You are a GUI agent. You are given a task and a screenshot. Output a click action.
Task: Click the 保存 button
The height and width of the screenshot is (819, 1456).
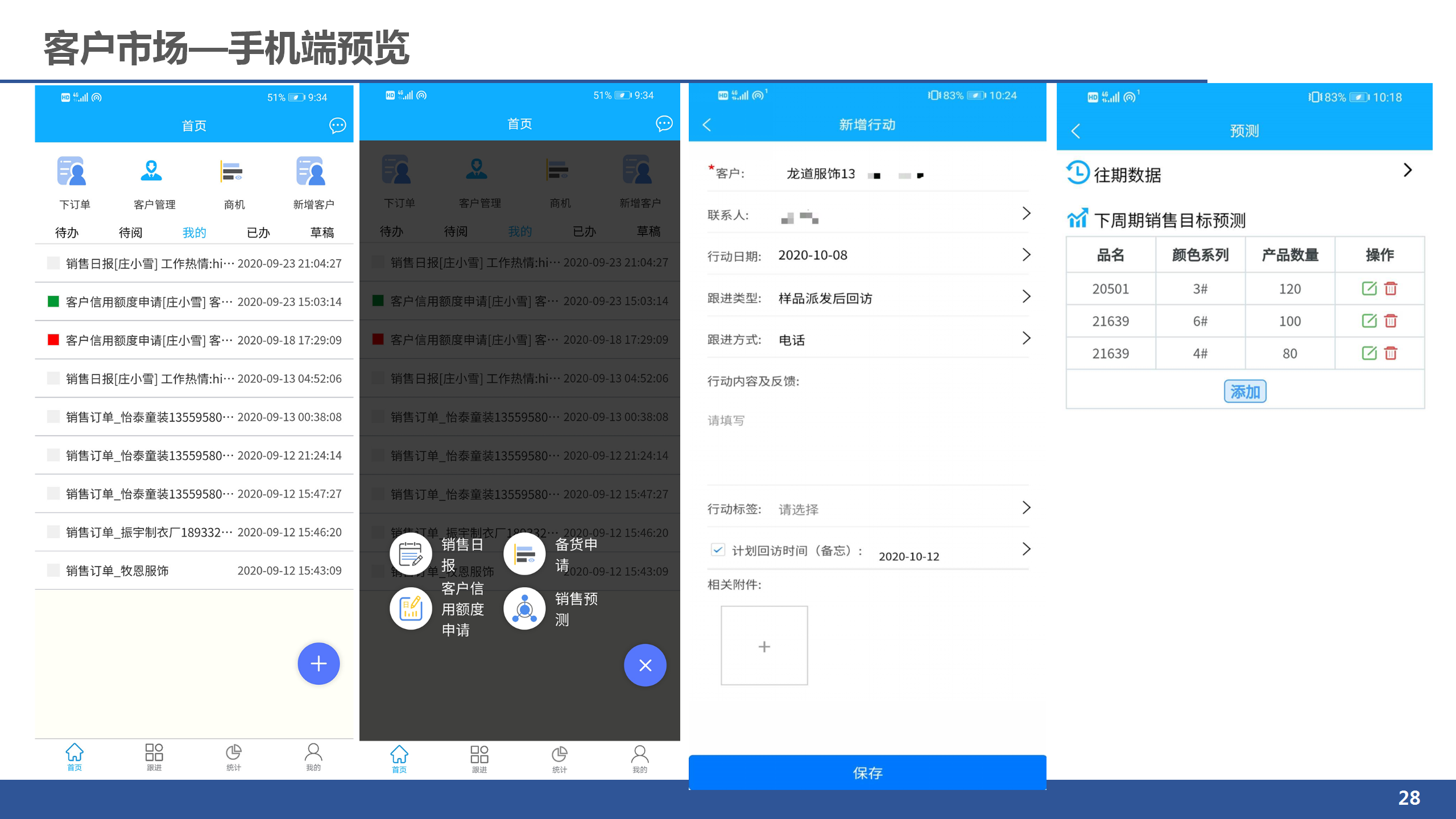coord(867,772)
